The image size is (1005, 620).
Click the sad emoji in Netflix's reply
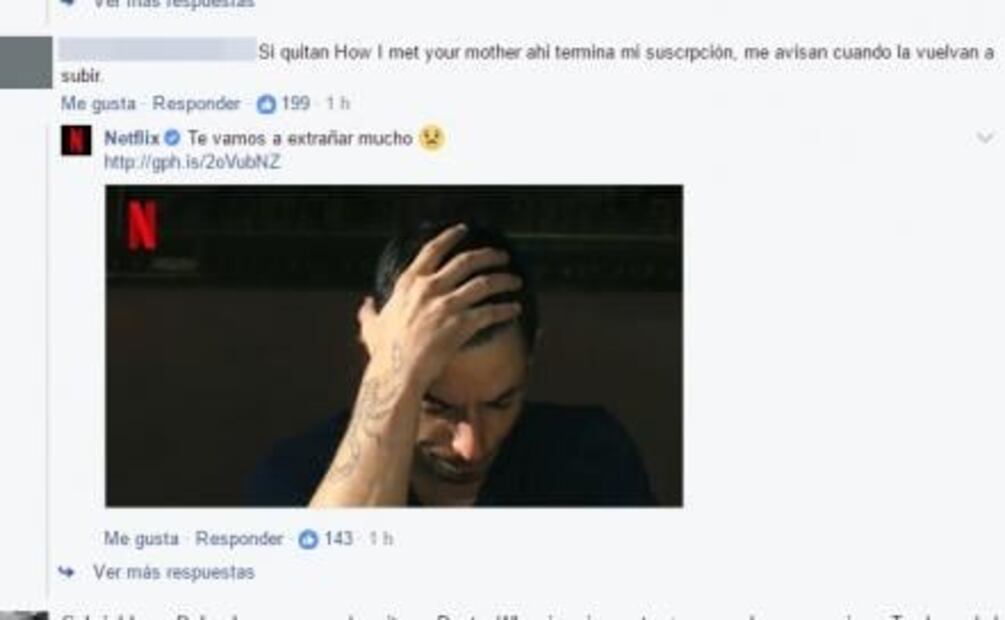point(432,137)
